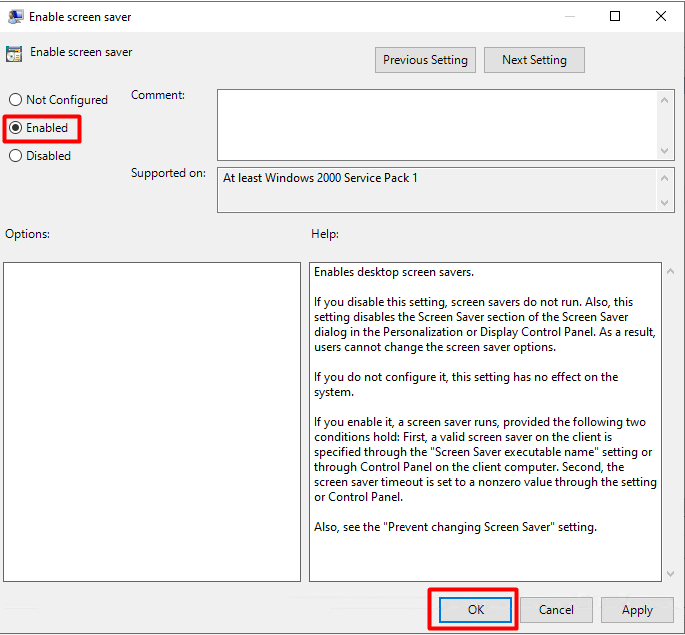Click text 'At least Windows 2000 Service Pack 1'
Screen dimensions: 685x635
(x=320, y=178)
